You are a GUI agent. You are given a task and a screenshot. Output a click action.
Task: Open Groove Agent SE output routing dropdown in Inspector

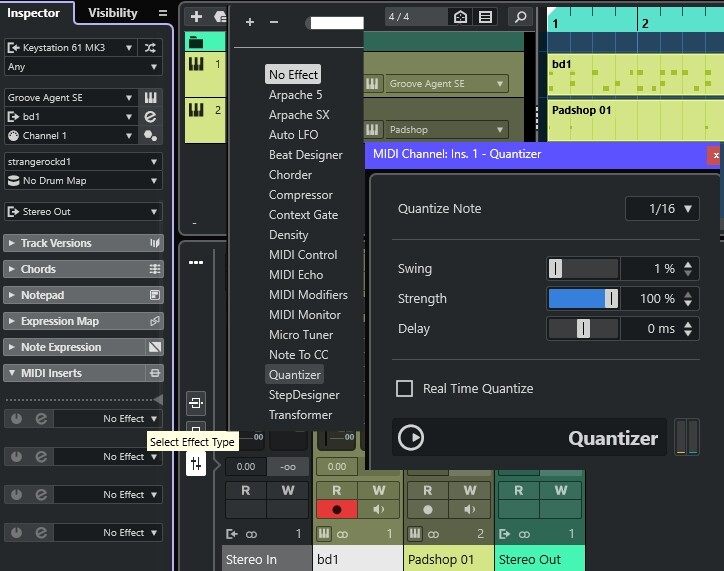tap(70, 97)
